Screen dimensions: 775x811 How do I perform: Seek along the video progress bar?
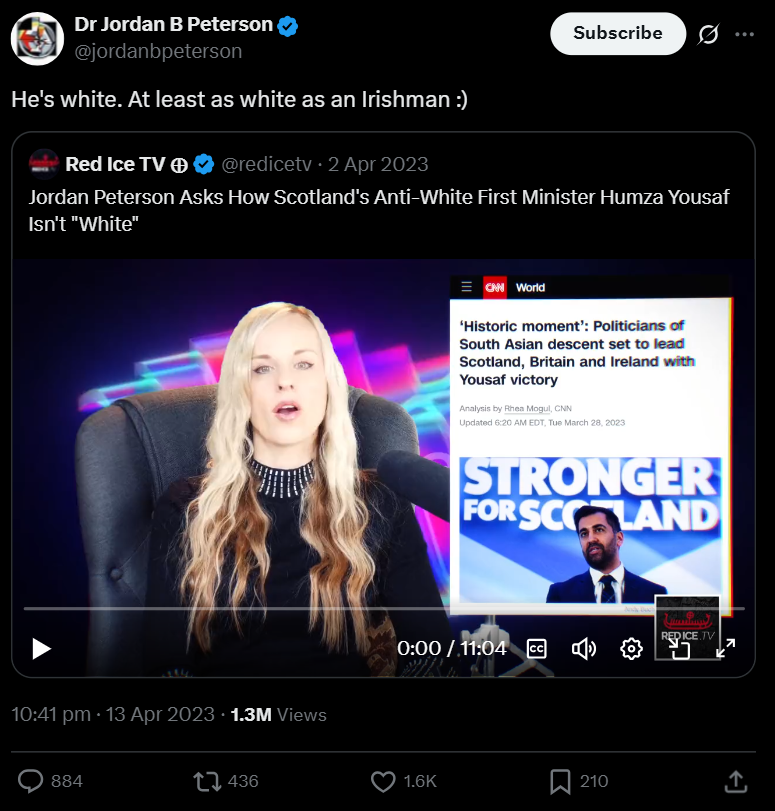(384, 609)
